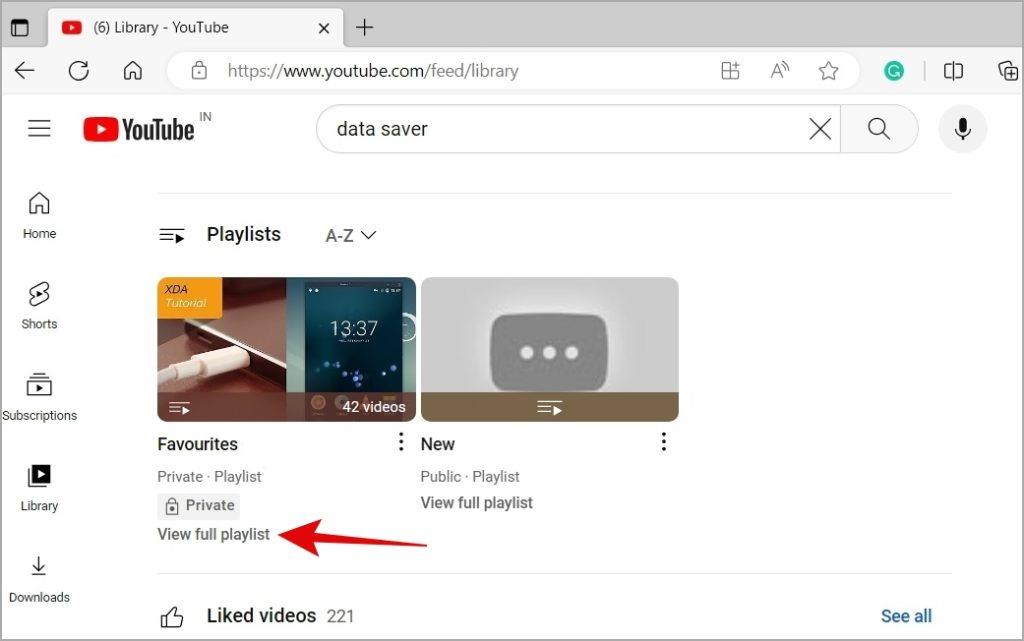Open Downloads in the sidebar
This screenshot has height=641, width=1024.
(39, 579)
